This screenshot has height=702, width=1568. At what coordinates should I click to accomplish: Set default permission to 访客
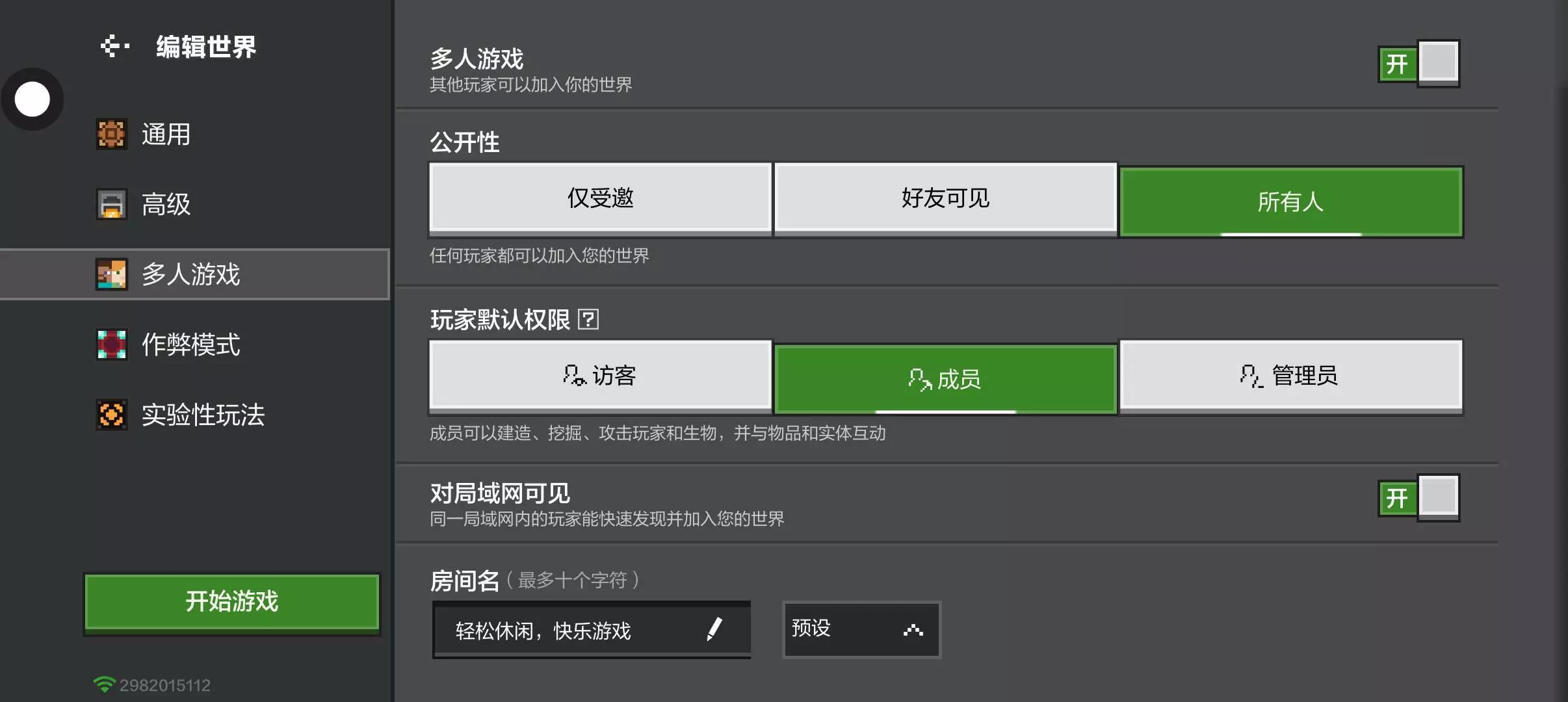click(600, 376)
